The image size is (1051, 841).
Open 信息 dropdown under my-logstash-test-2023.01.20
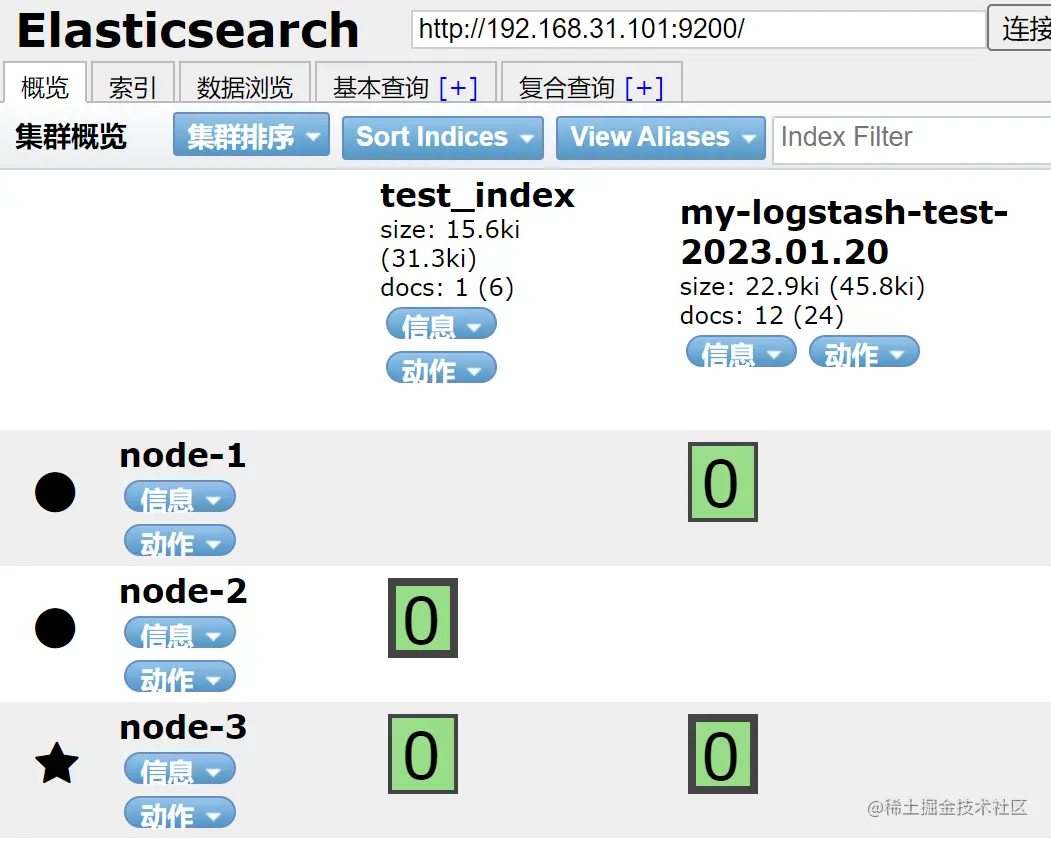point(741,352)
